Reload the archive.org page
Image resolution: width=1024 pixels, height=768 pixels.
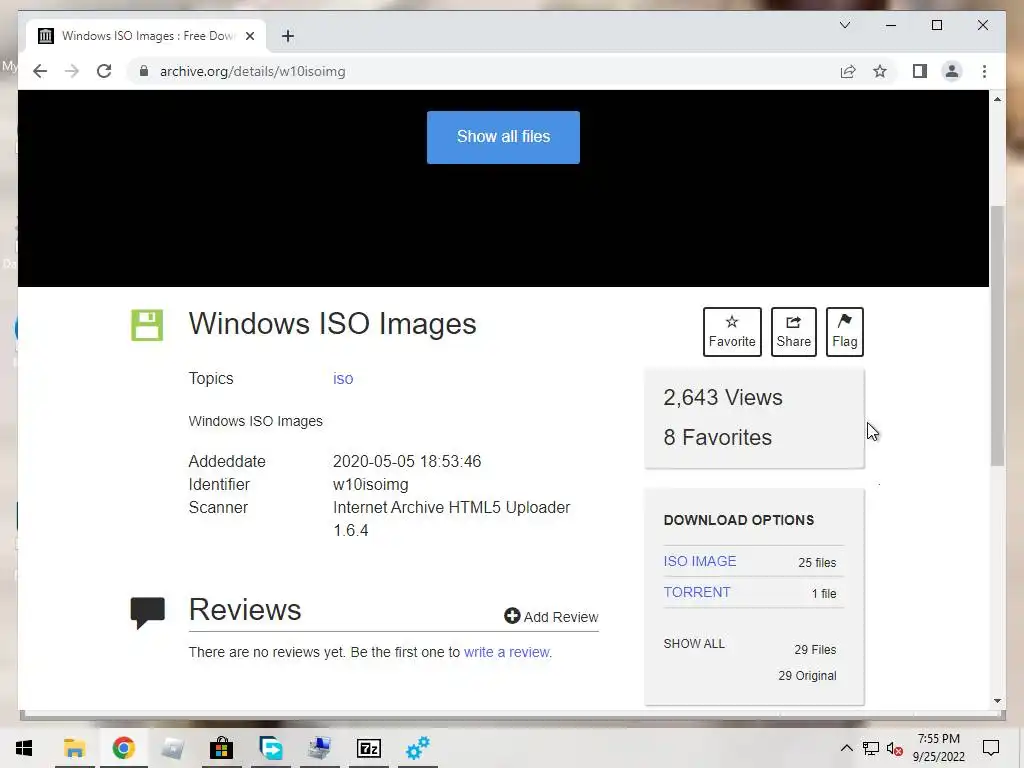(x=104, y=71)
